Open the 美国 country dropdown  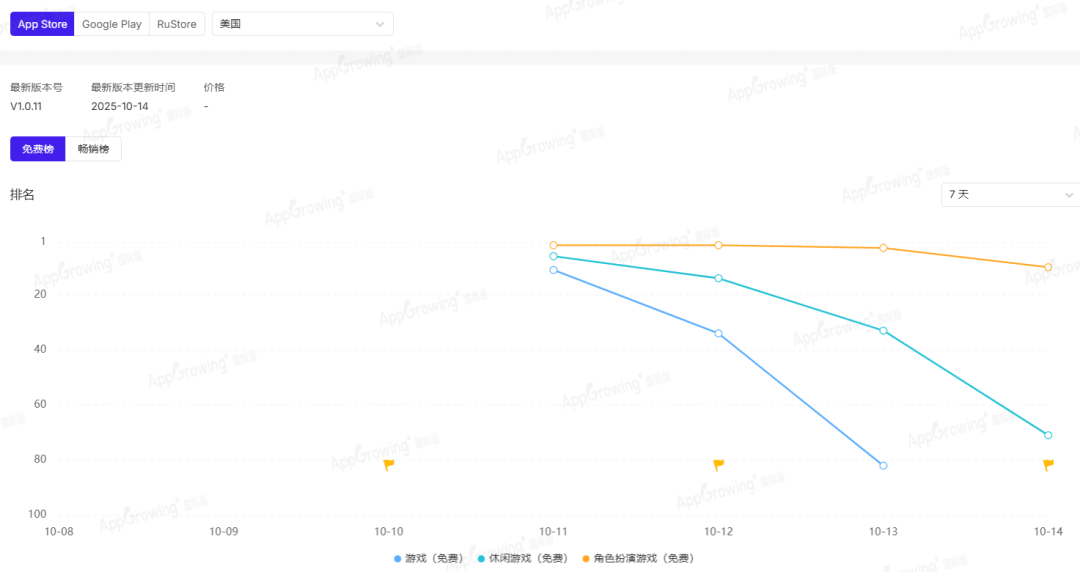click(x=302, y=24)
